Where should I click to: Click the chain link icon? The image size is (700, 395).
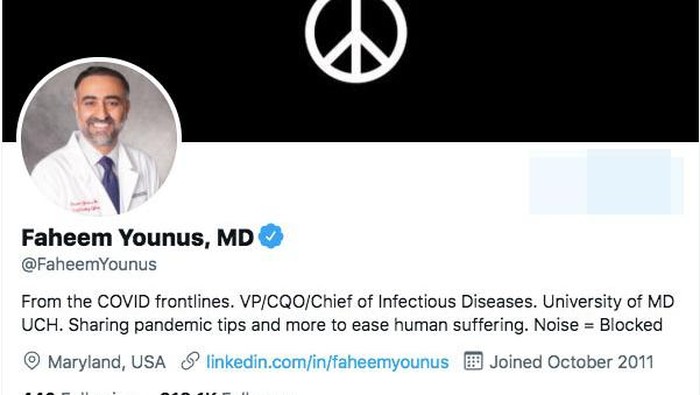click(190, 361)
